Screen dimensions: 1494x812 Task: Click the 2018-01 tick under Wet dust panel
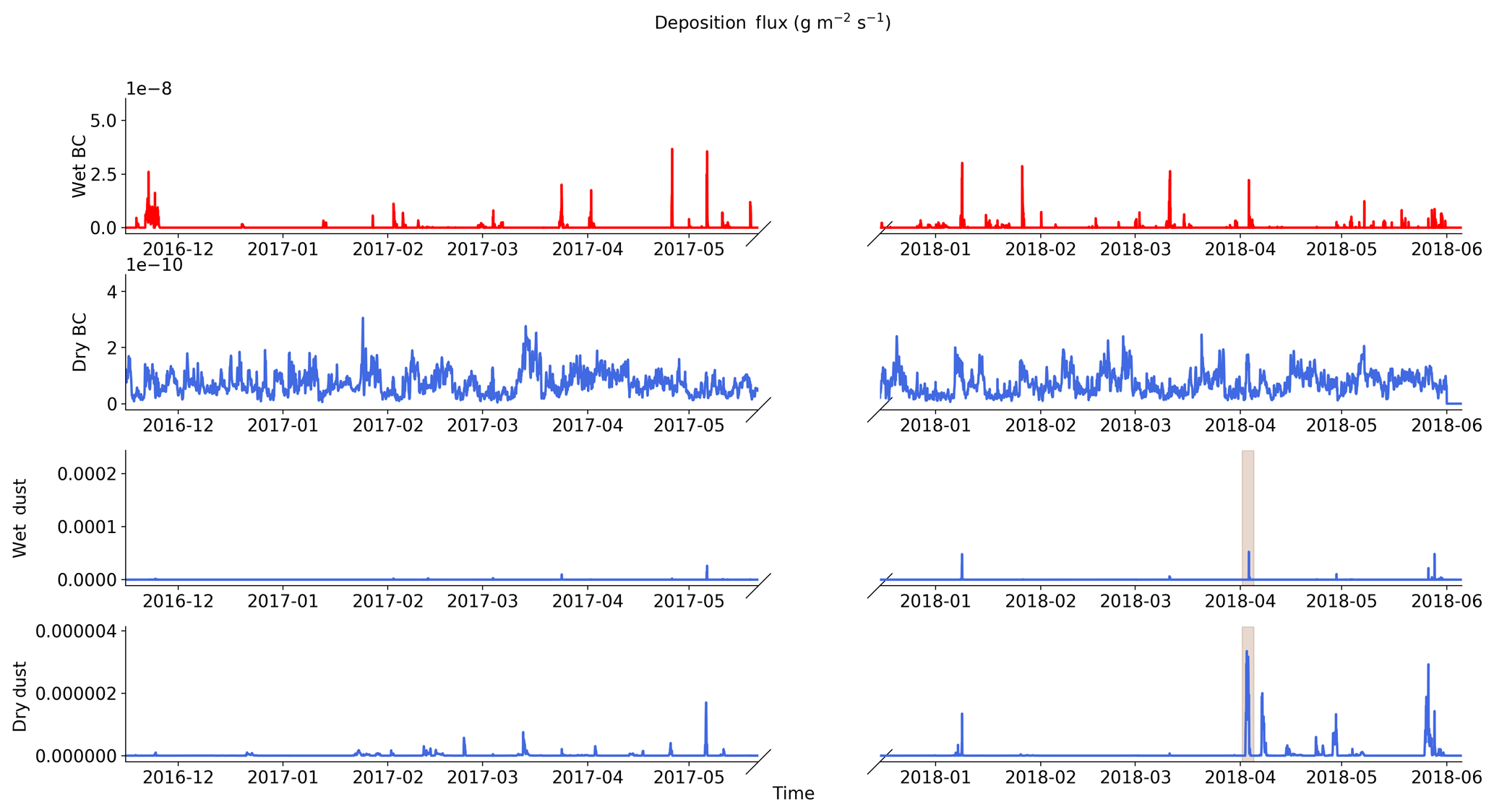tap(935, 602)
